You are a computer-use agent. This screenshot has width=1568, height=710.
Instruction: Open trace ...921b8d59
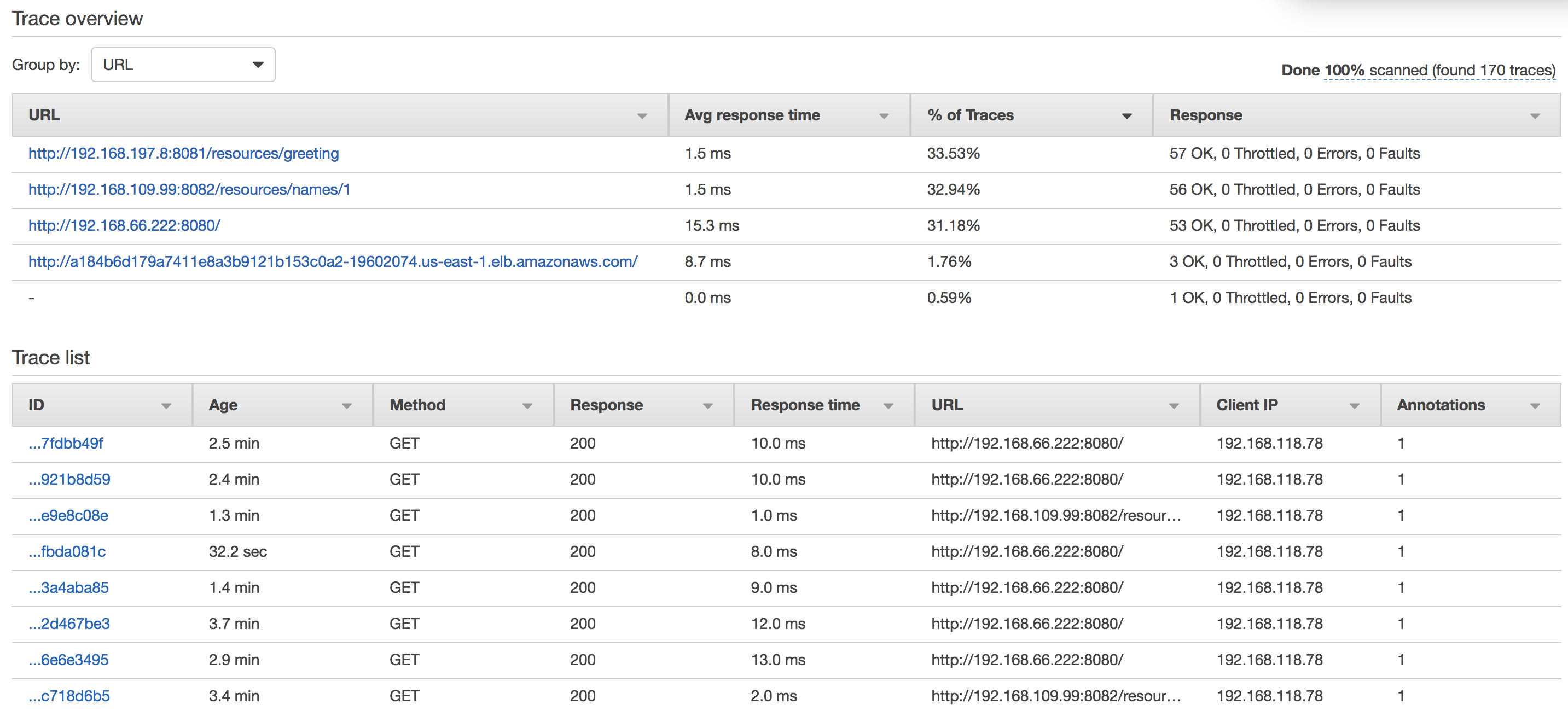[69, 479]
